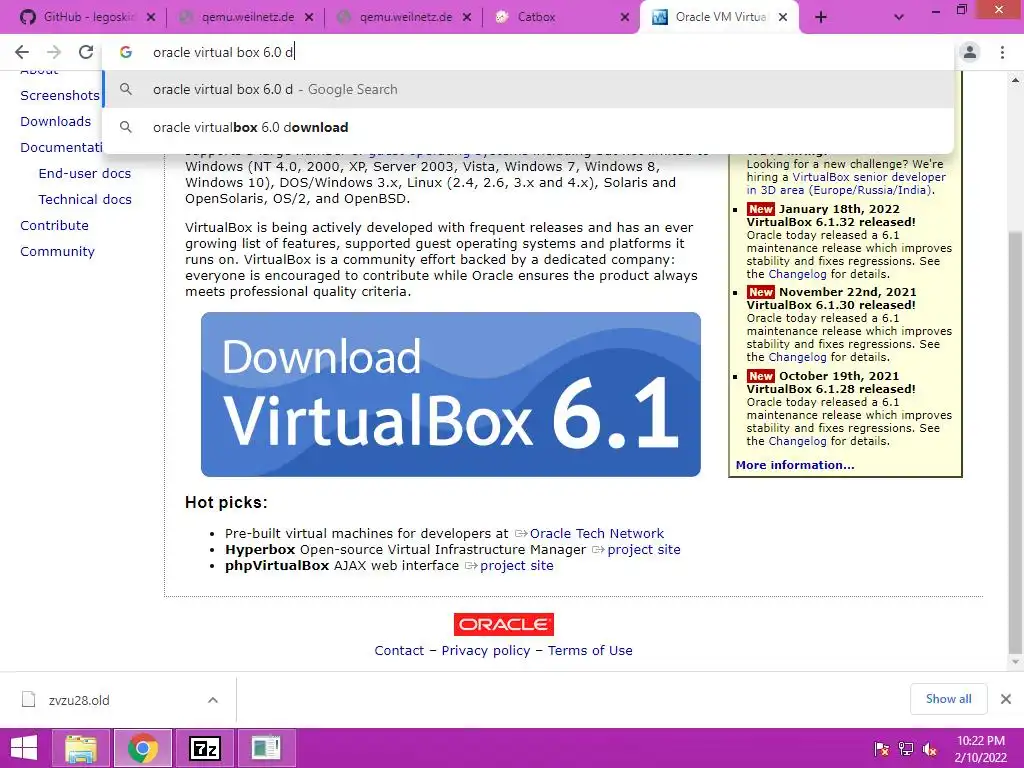Open the VirtualBox senior developer job link
The width and height of the screenshot is (1024, 768).
(x=846, y=184)
